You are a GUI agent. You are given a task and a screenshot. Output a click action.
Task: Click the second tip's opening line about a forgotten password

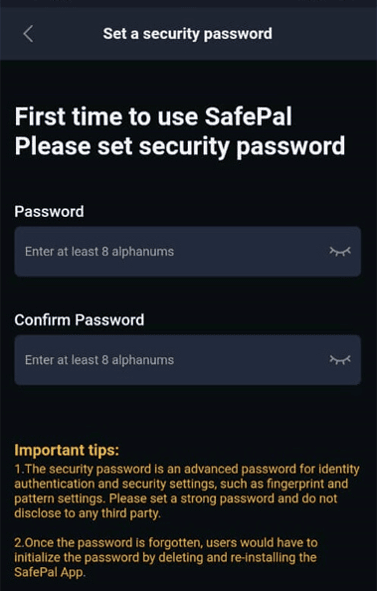point(166,543)
